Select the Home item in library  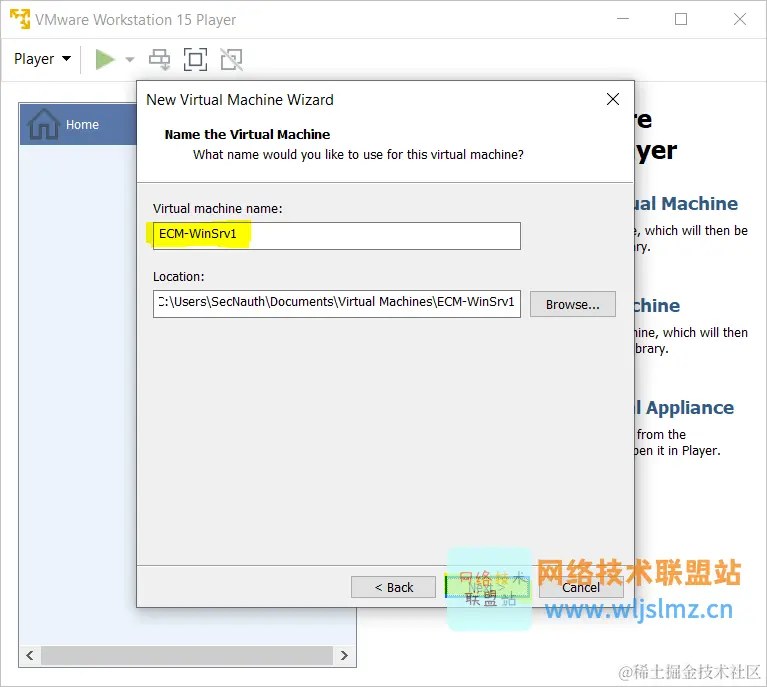[78, 124]
